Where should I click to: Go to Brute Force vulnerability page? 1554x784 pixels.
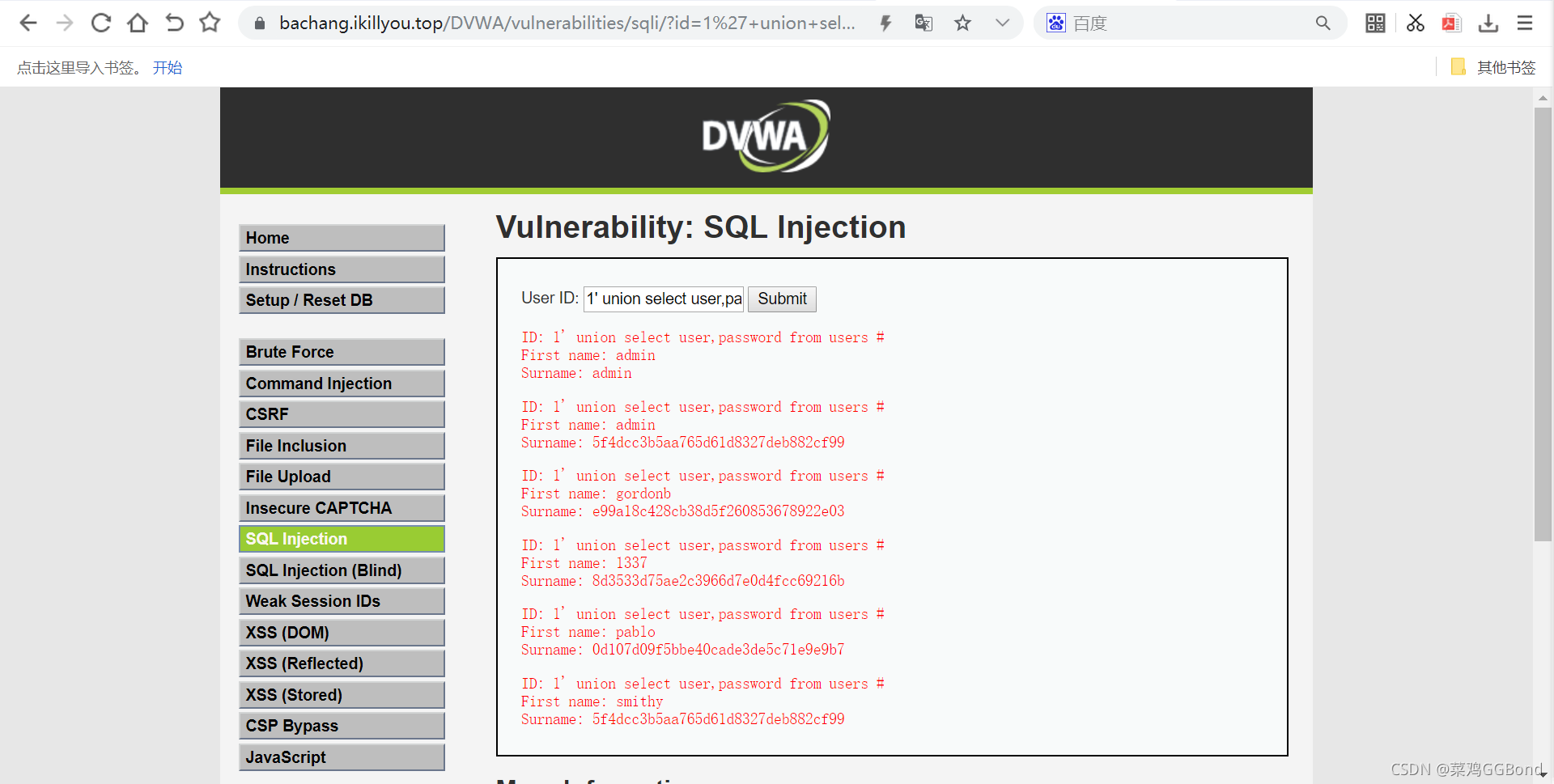[x=342, y=352]
